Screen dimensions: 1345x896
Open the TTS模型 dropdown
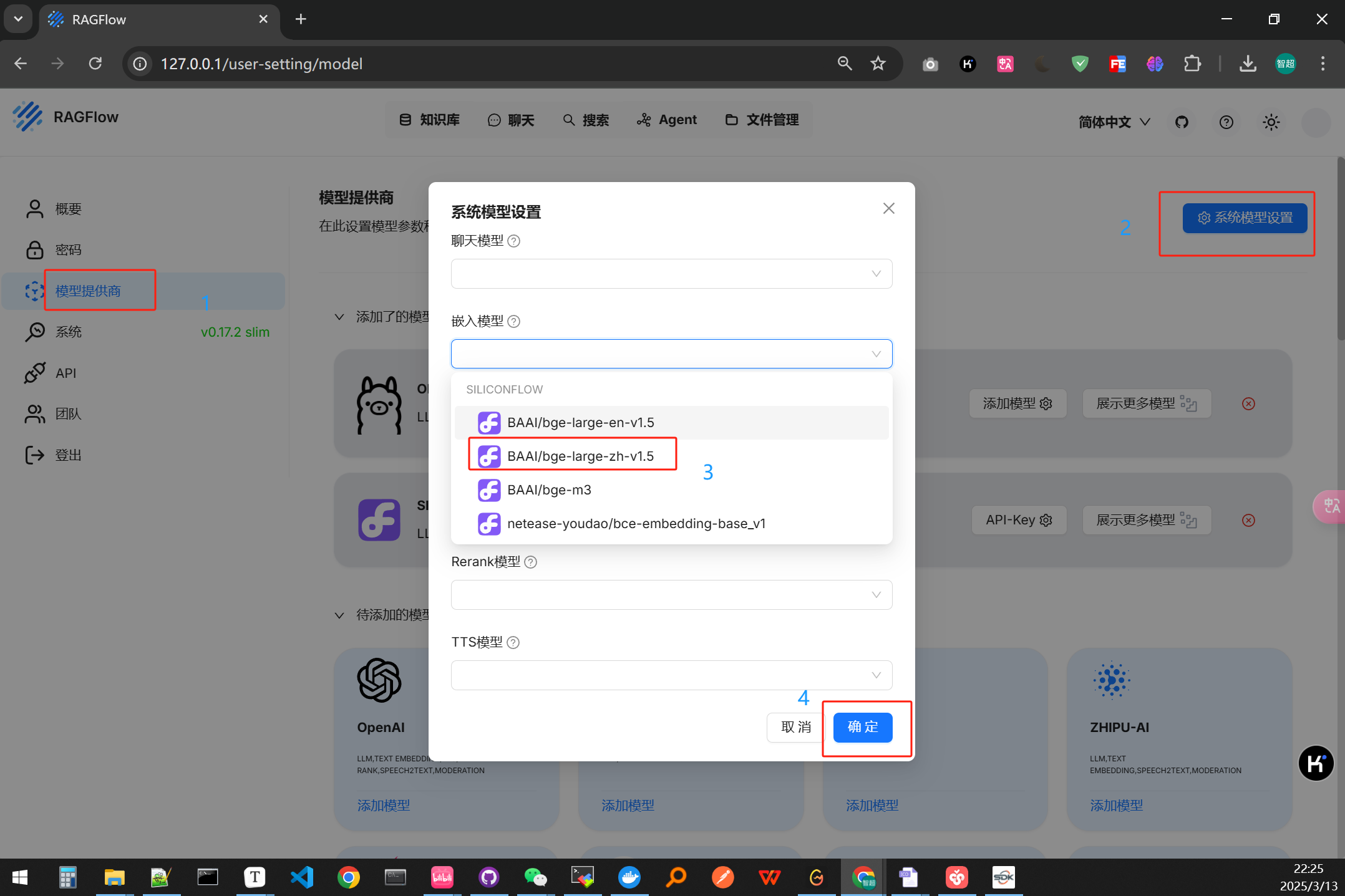click(x=671, y=675)
